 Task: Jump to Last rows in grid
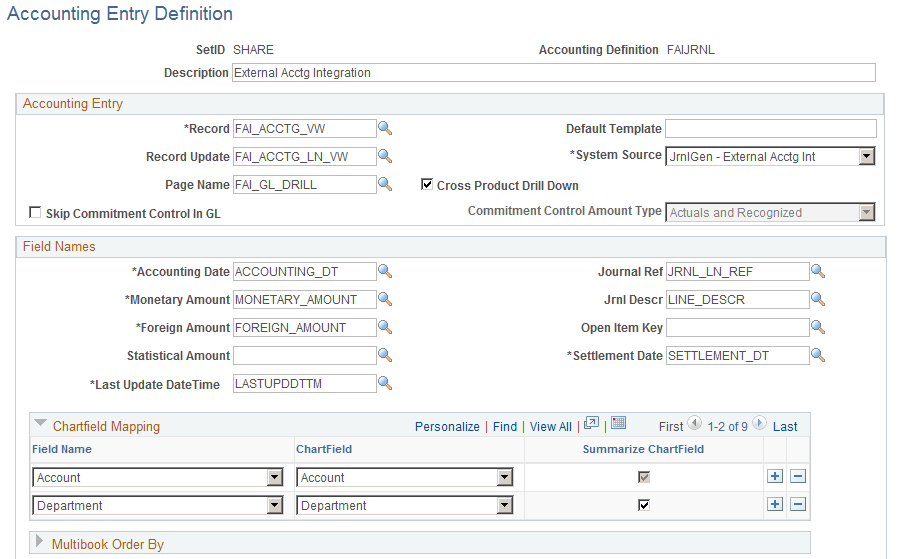click(x=785, y=427)
